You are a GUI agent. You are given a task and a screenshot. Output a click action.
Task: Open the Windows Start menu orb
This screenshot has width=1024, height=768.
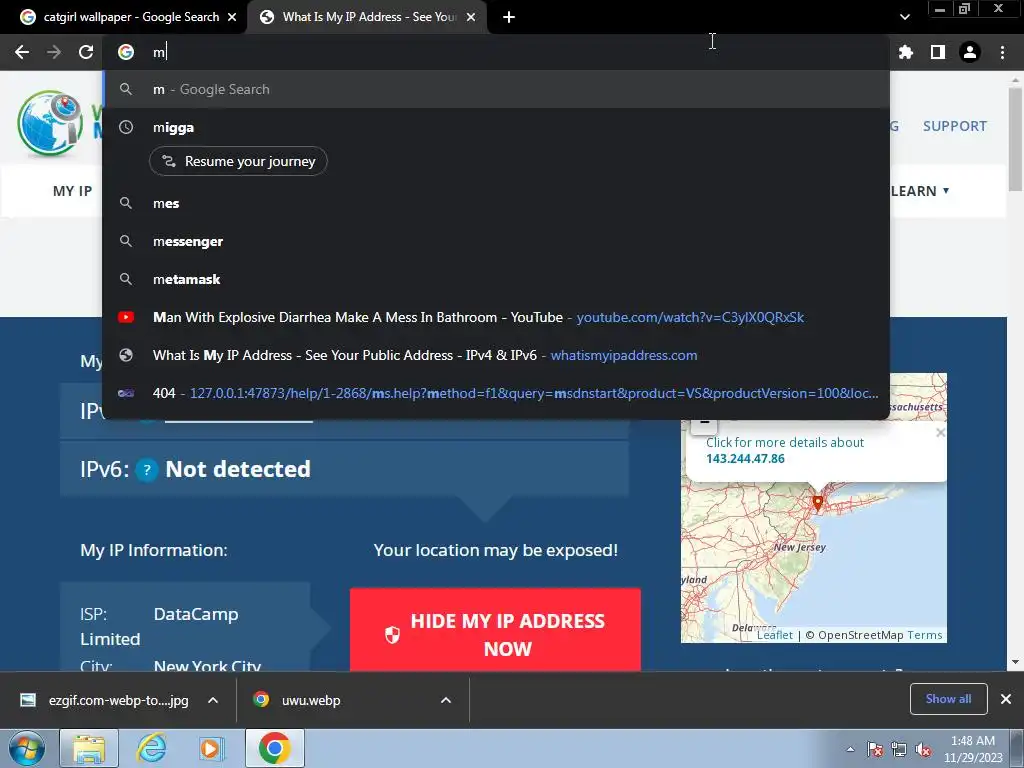27,748
